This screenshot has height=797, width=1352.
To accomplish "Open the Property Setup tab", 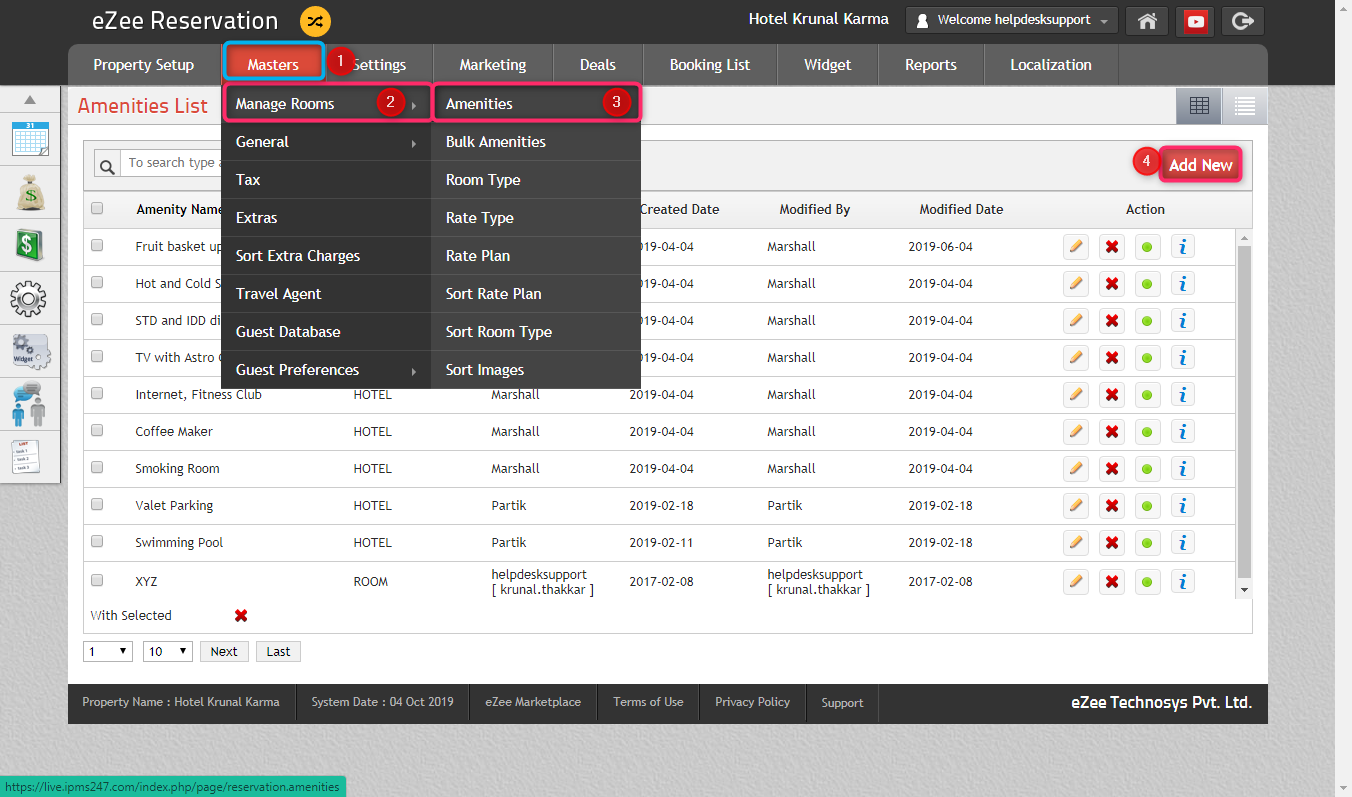I will click(144, 64).
